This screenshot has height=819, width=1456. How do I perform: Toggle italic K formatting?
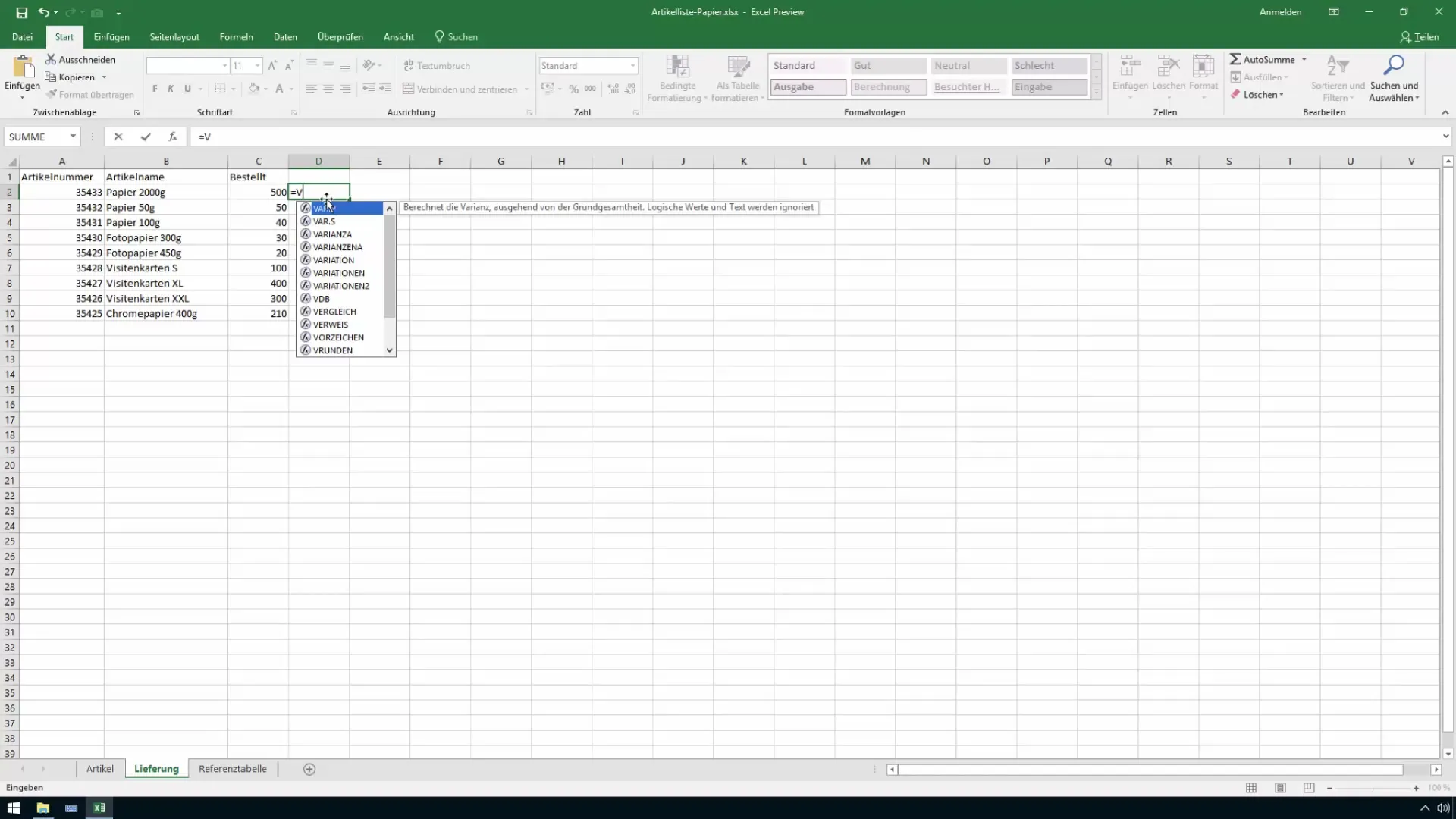point(171,89)
